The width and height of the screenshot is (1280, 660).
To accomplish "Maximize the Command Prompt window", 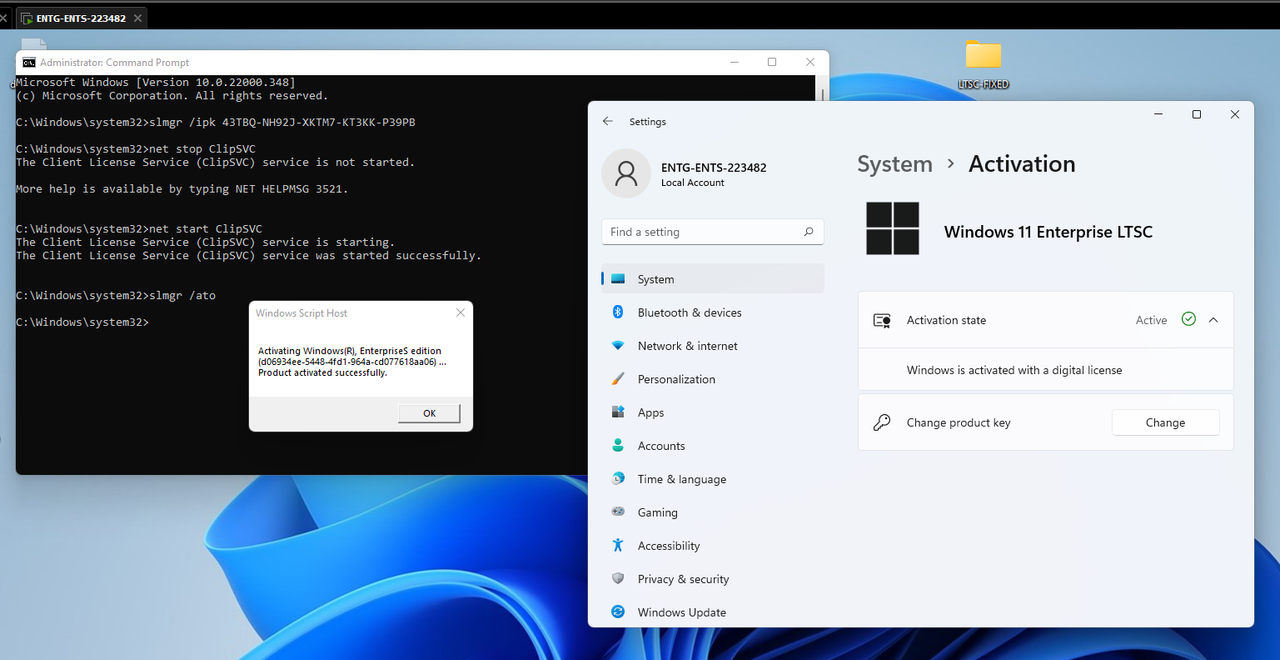I will click(772, 62).
